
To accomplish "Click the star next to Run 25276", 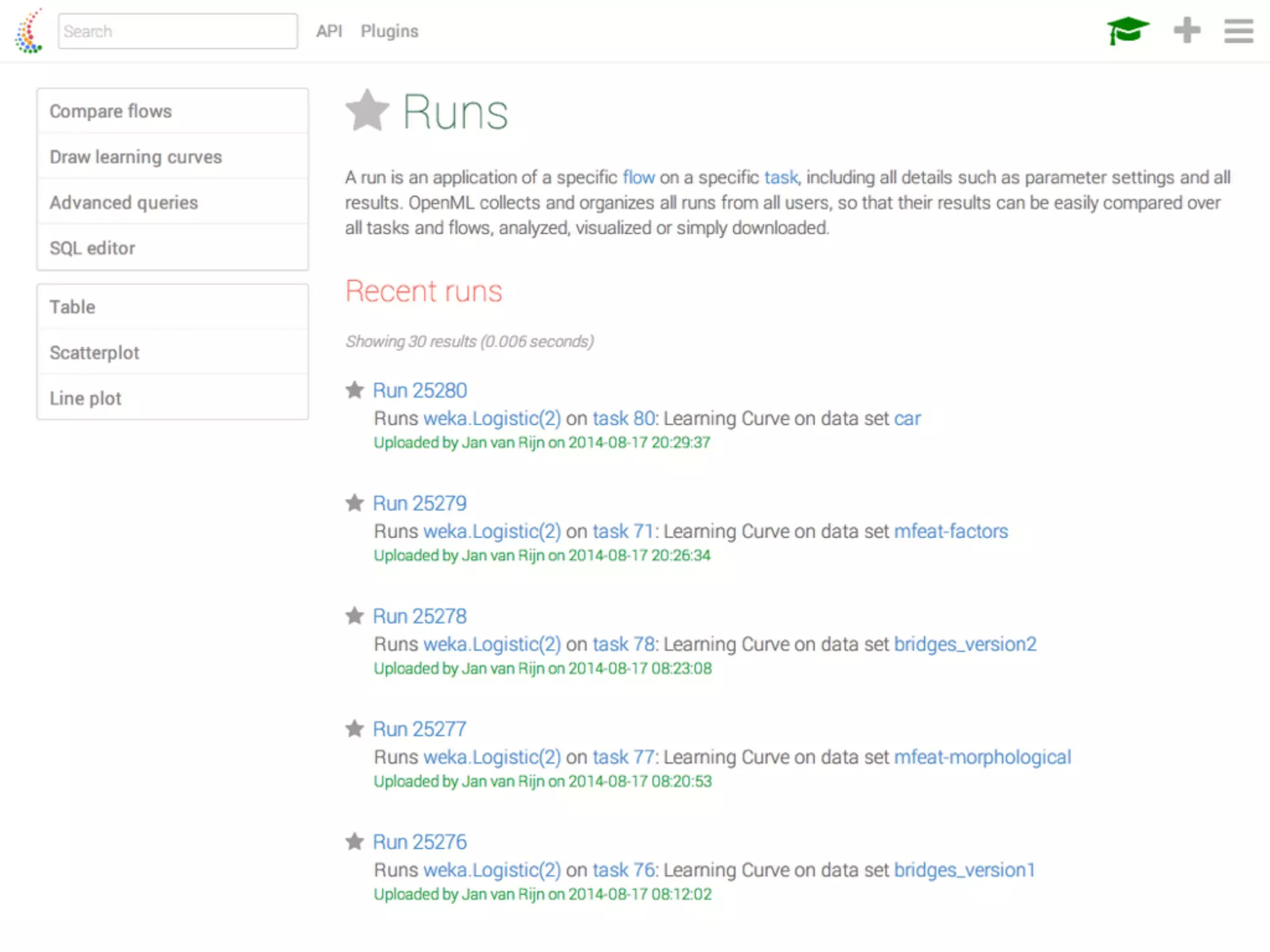I will 355,842.
